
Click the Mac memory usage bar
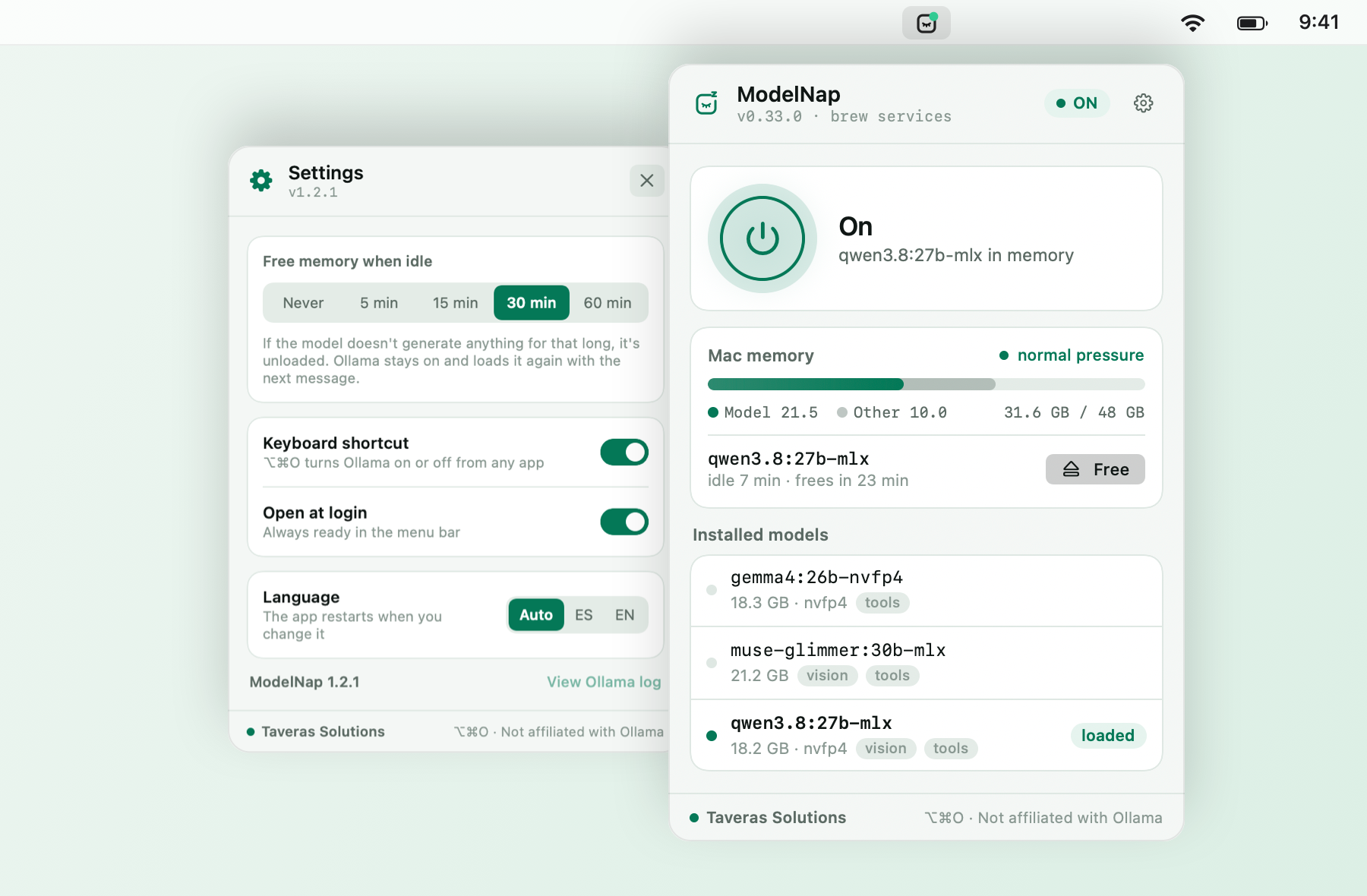927,384
